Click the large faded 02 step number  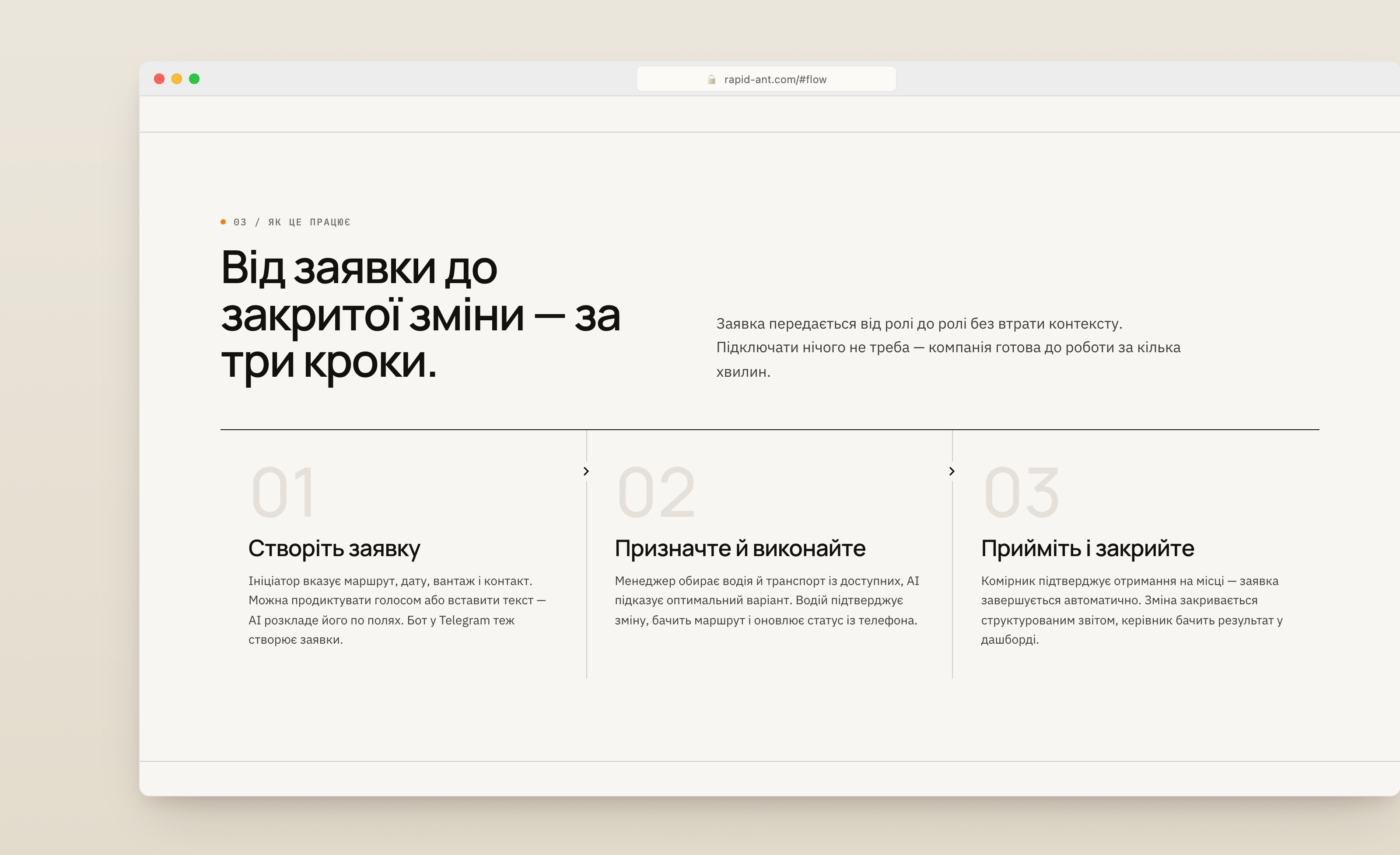[656, 493]
